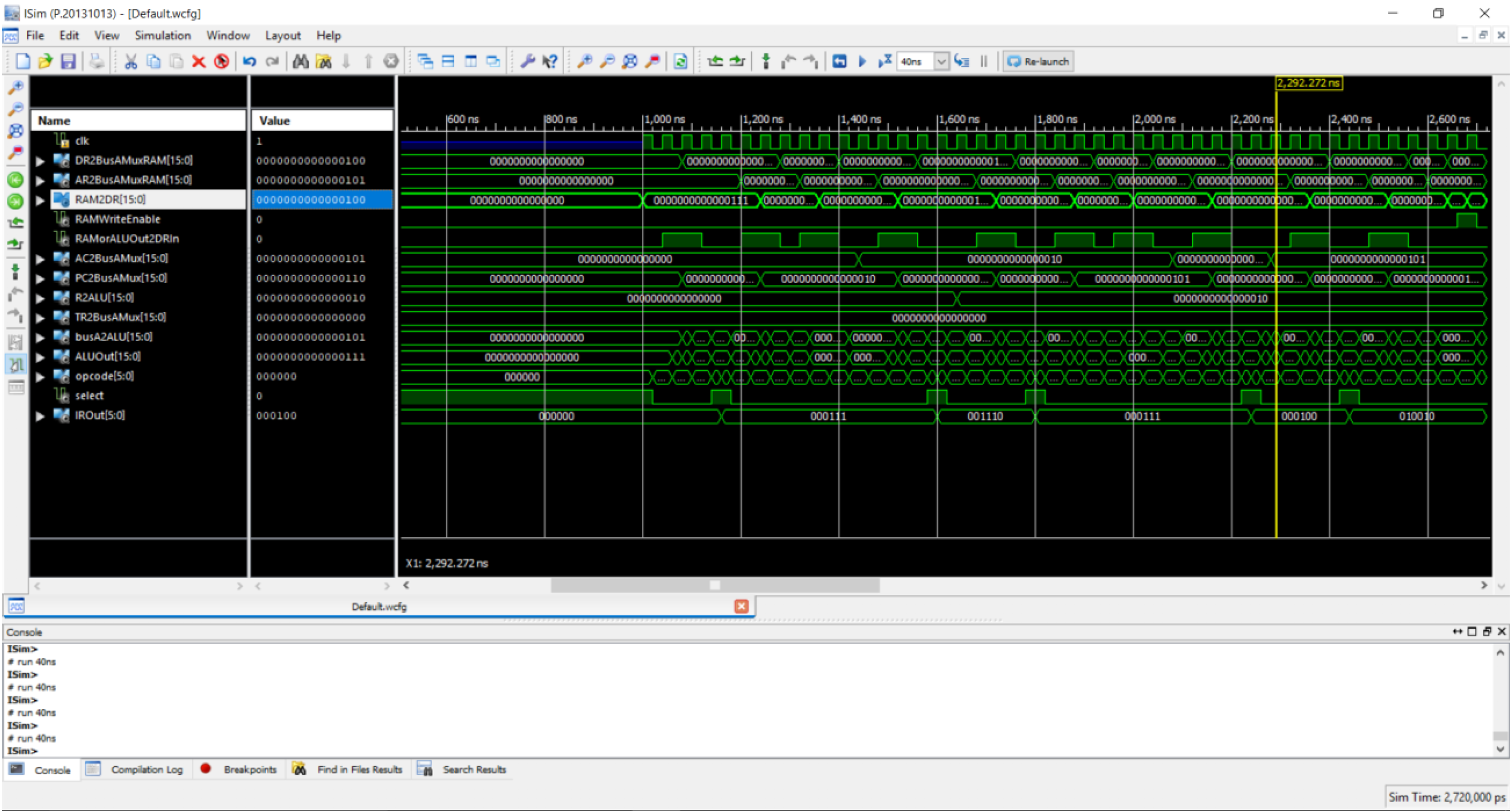Click the binoculars Find icon
The height and width of the screenshot is (811, 1512).
tap(300, 61)
